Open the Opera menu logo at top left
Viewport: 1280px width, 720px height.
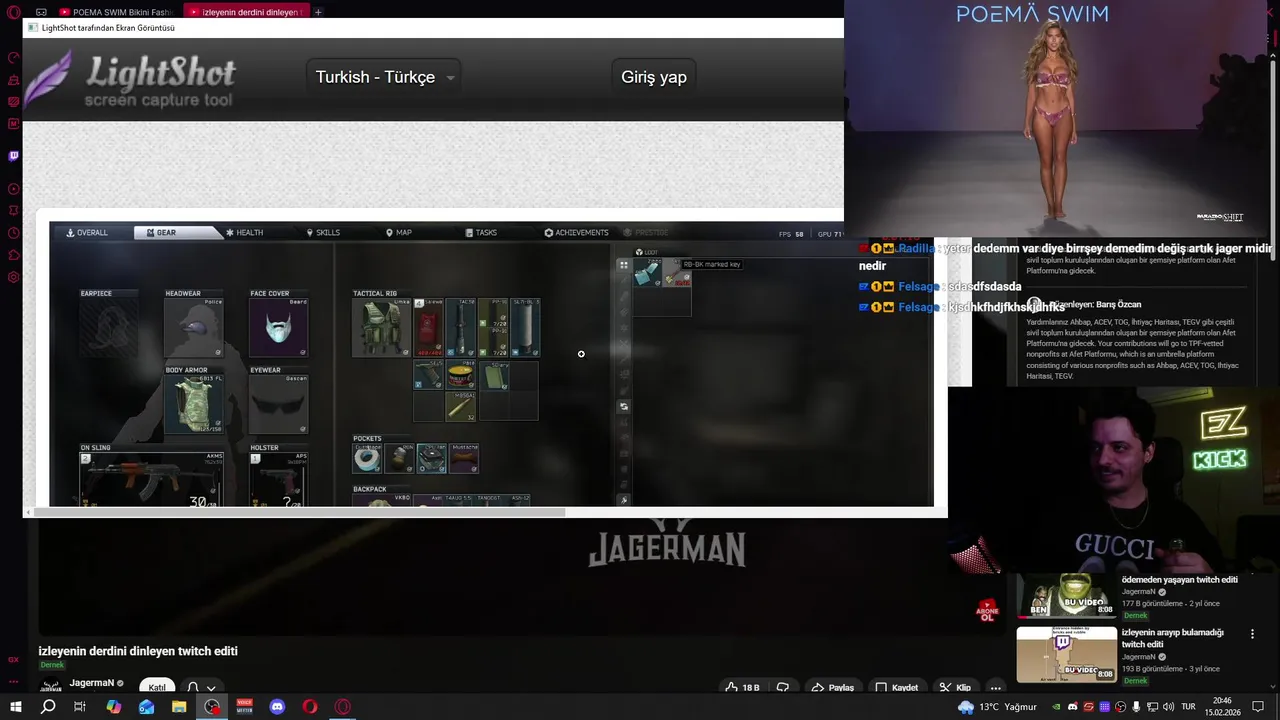[x=13, y=12]
